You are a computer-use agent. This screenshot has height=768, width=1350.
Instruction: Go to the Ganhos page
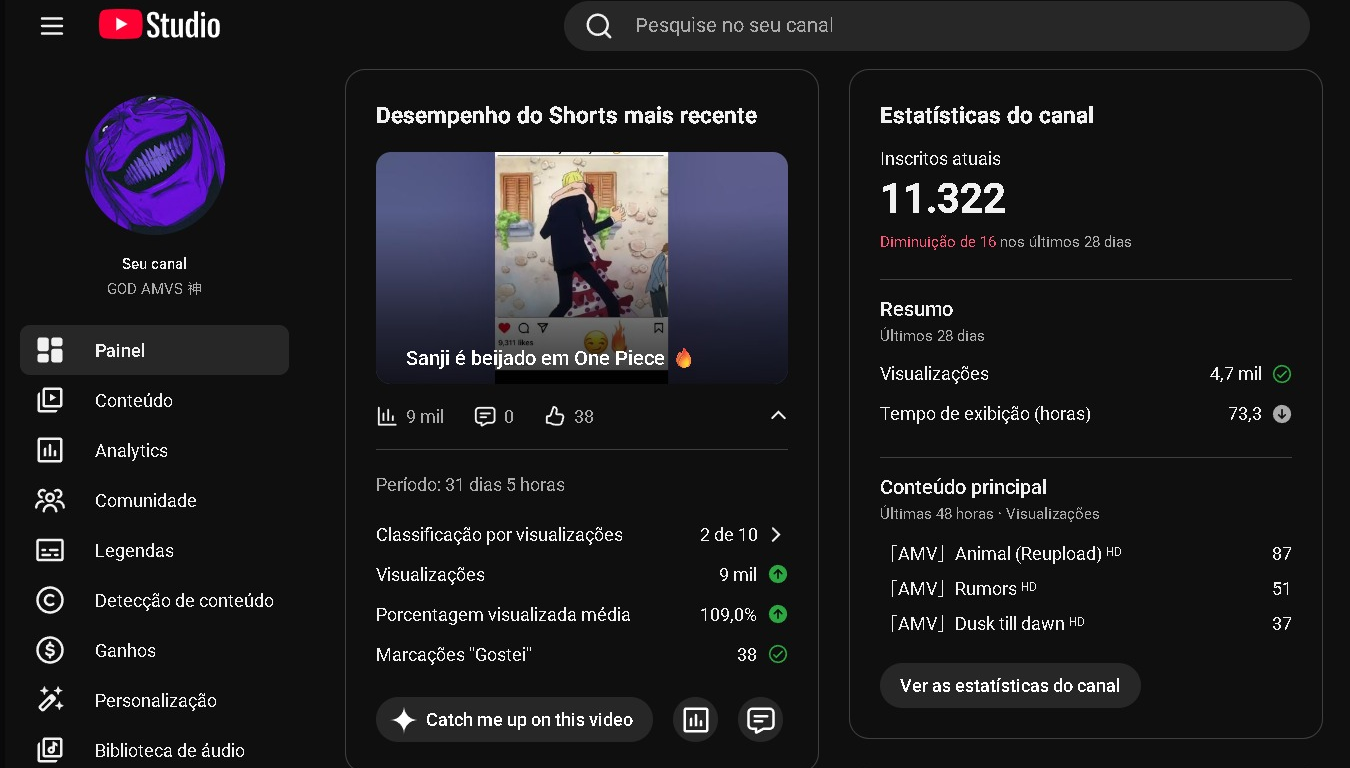click(154, 650)
